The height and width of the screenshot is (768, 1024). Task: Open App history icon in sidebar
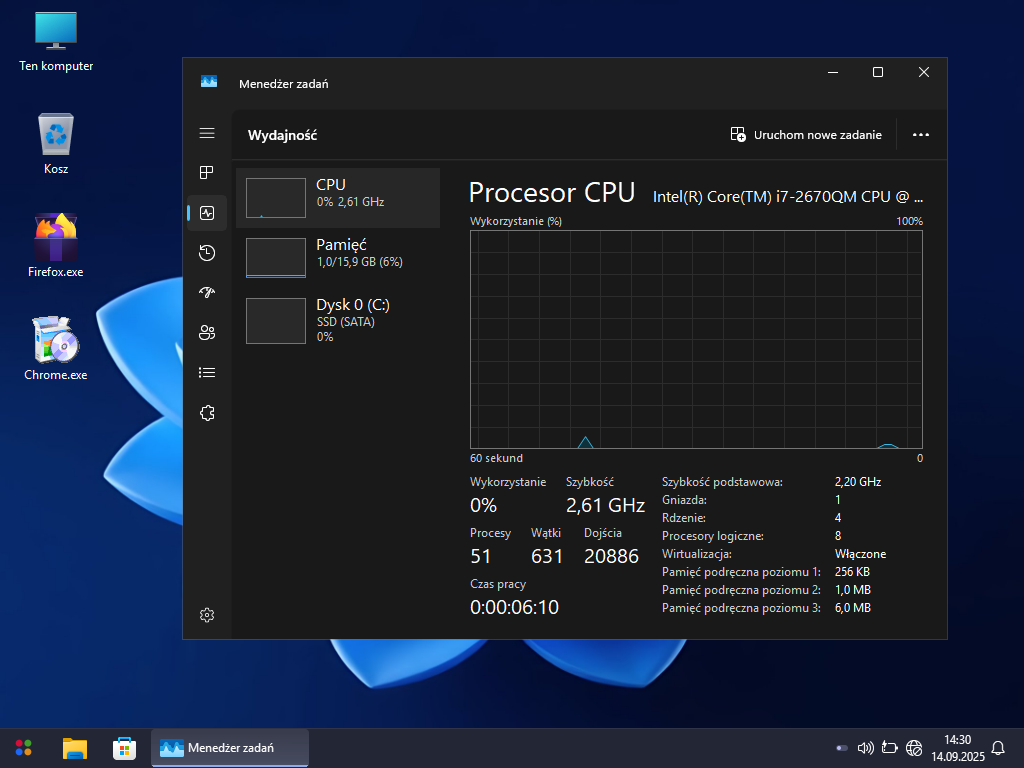(207, 253)
